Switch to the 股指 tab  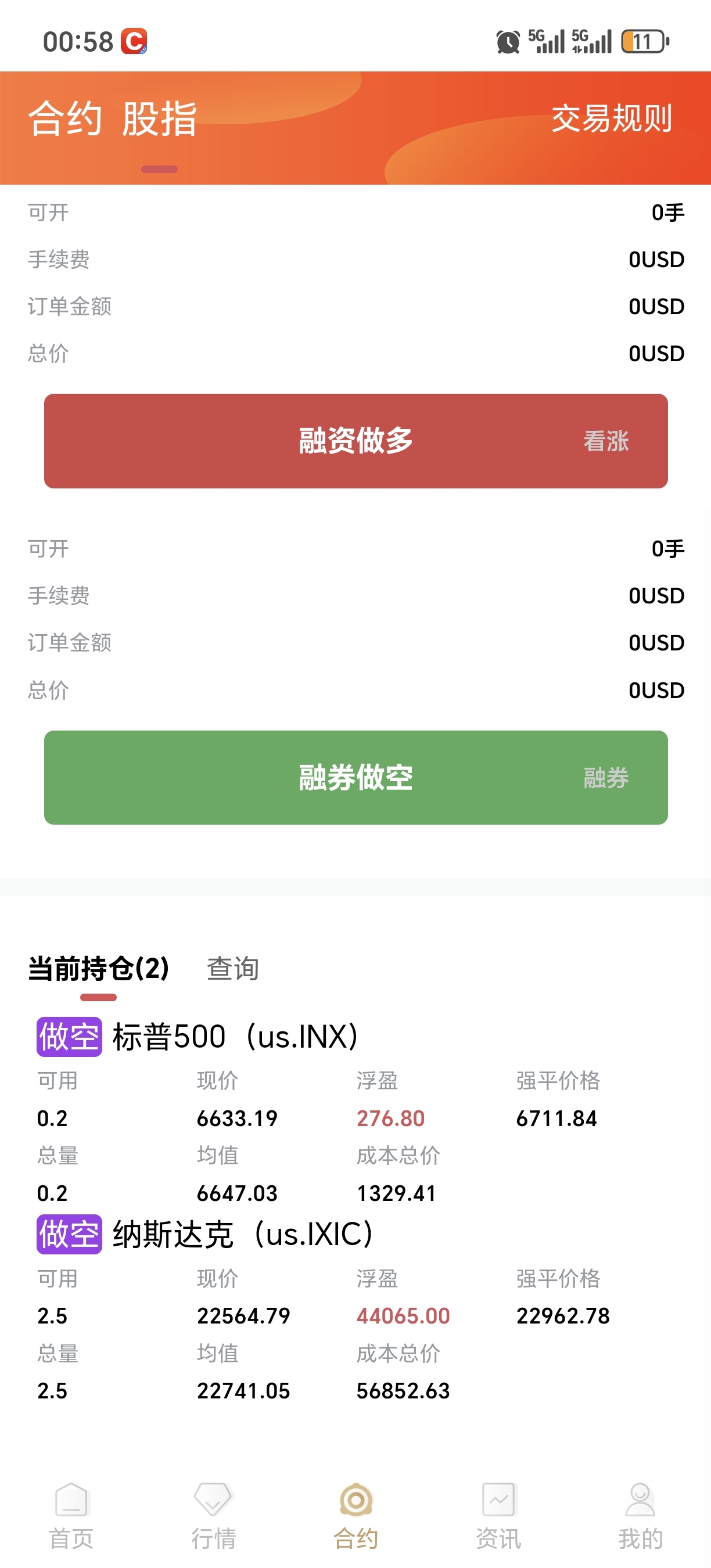(x=160, y=118)
